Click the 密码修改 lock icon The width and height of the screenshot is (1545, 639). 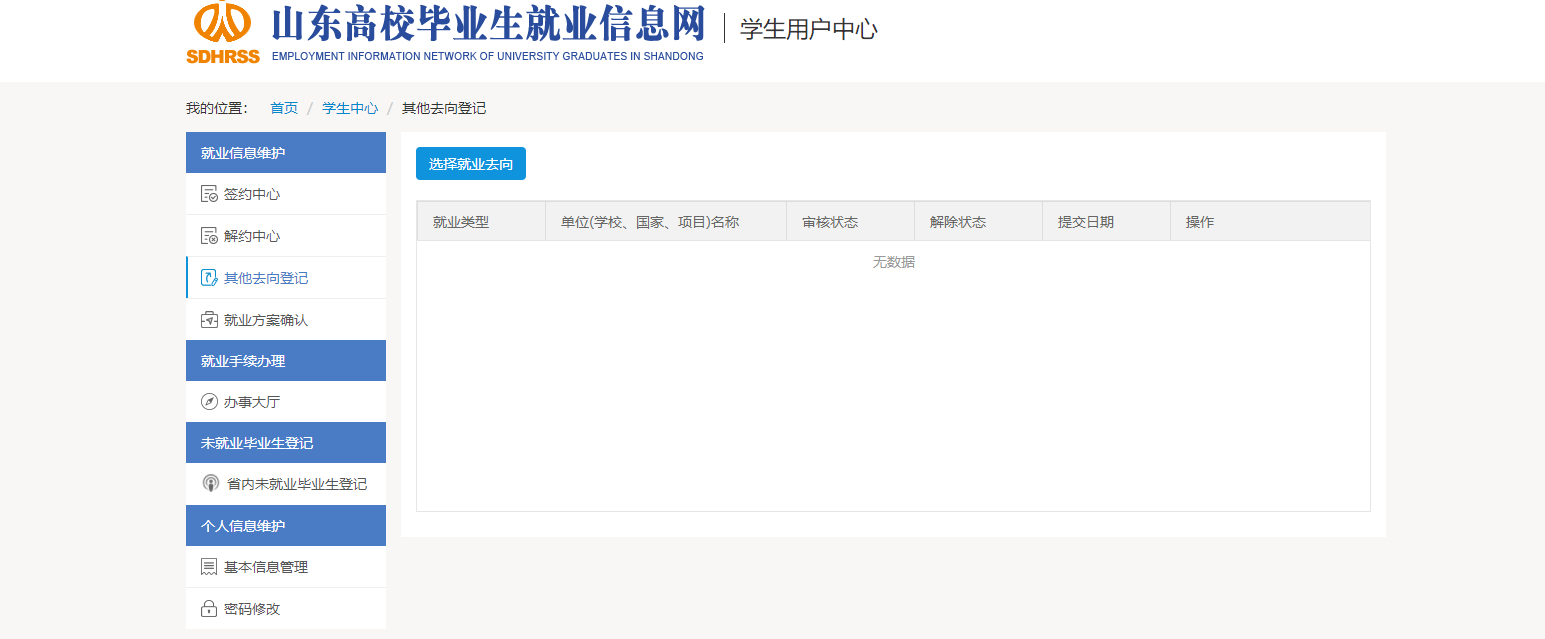209,609
